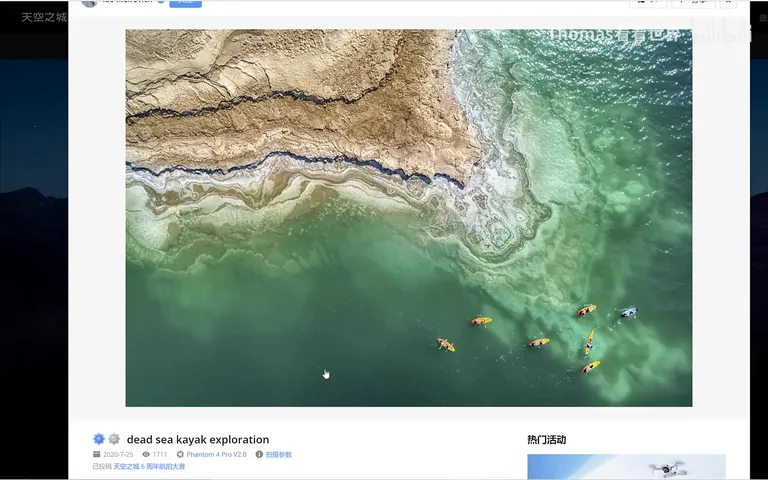The height and width of the screenshot is (480, 768).
Task: Open the Phantom 4 Pro V2.0 link
Action: coord(216,455)
